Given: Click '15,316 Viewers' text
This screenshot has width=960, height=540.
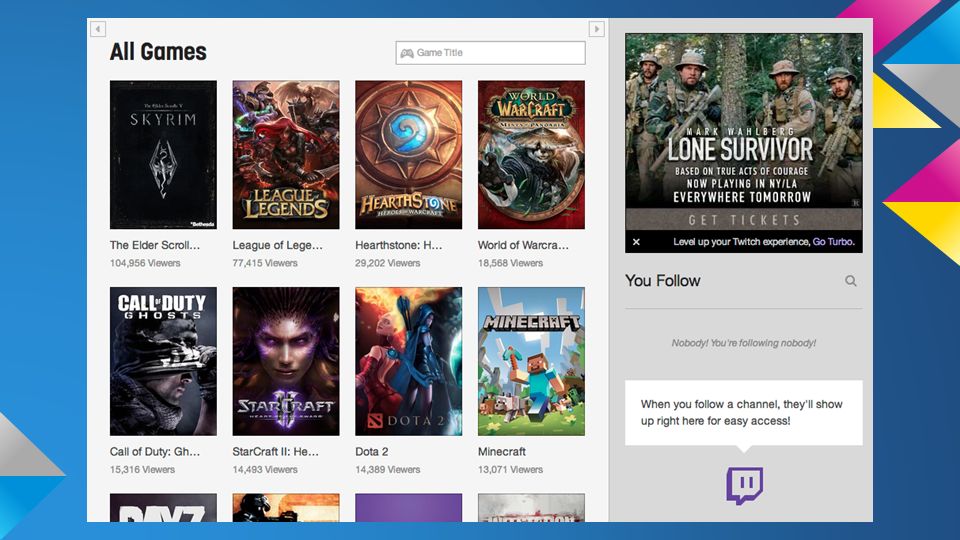Looking at the screenshot, I should [x=142, y=470].
